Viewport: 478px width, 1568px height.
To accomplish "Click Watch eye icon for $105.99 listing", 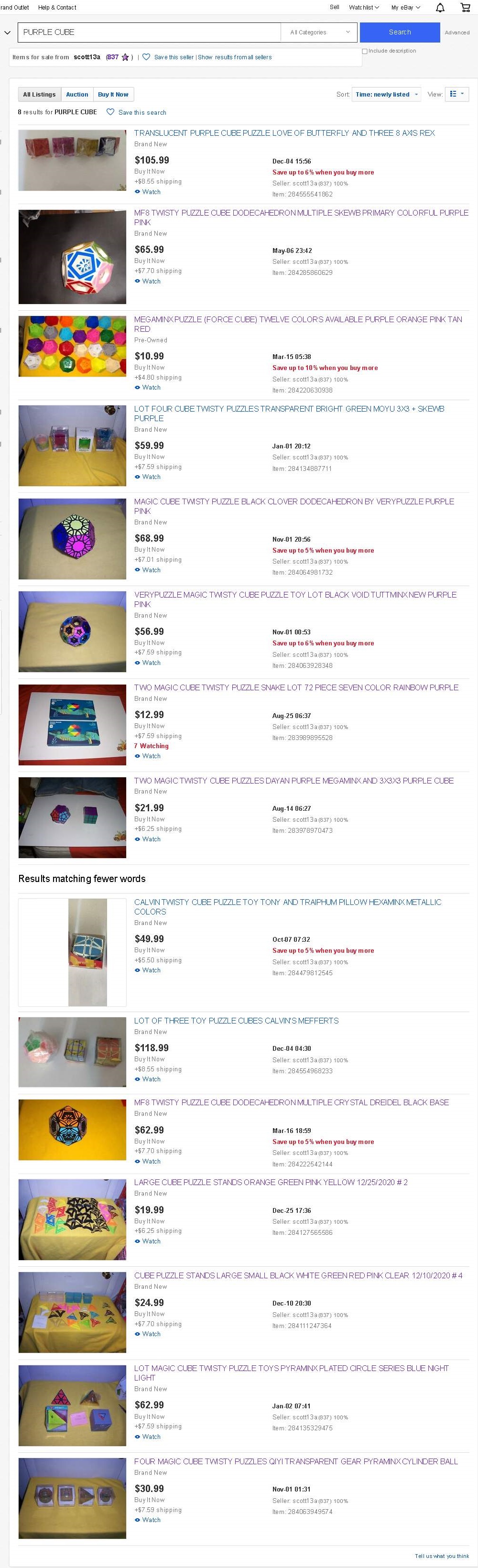I will tap(138, 192).
